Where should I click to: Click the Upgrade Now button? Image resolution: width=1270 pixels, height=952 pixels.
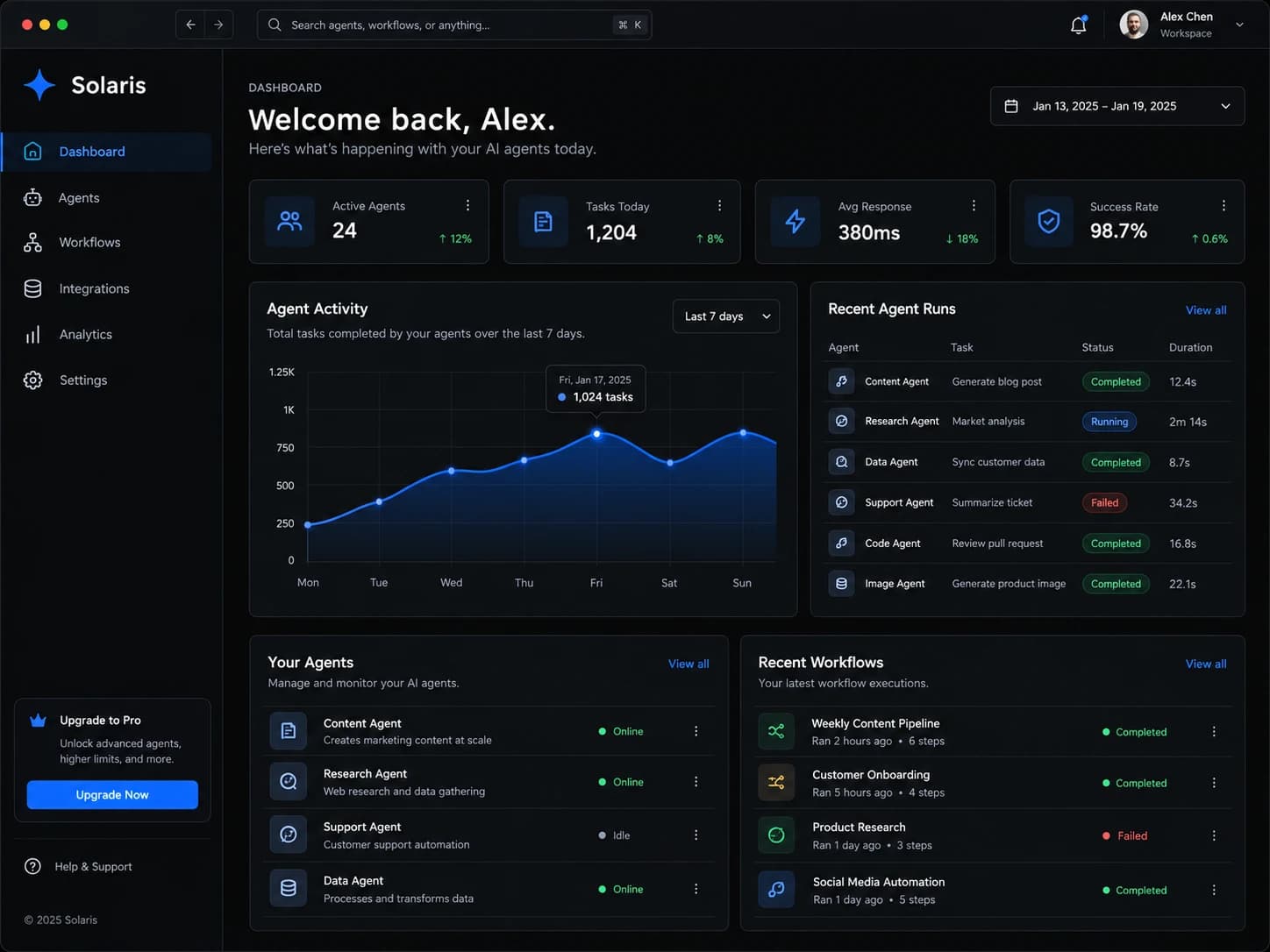coord(112,795)
